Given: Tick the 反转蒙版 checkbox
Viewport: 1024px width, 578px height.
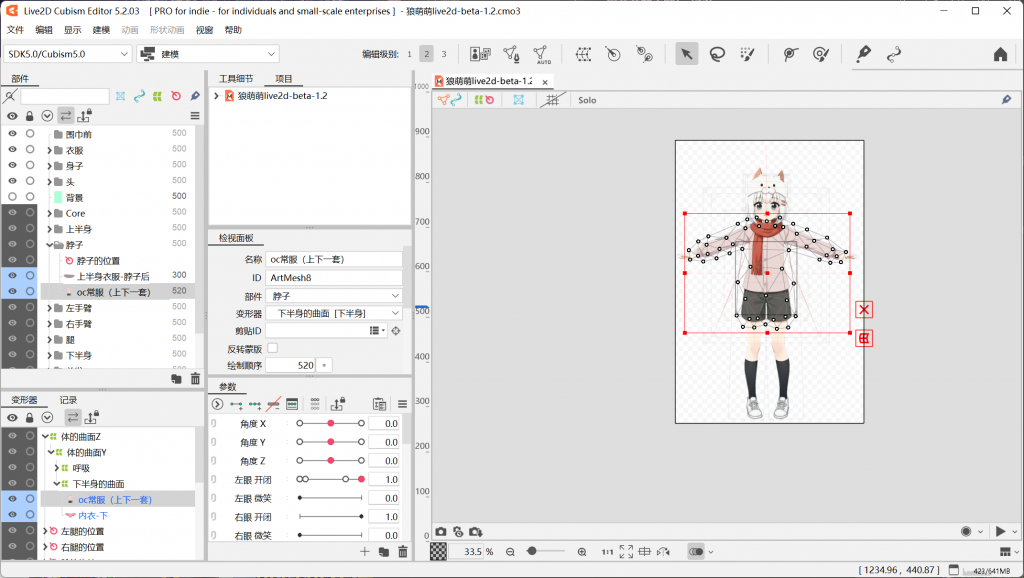Looking at the screenshot, I should (273, 348).
